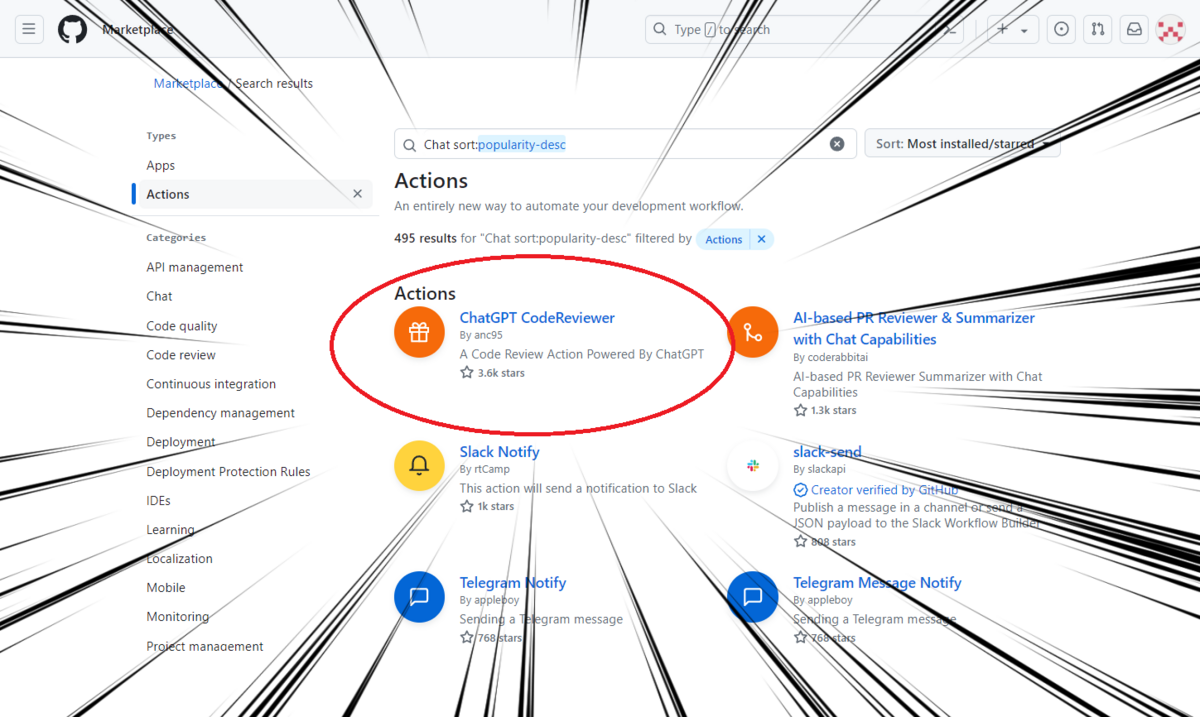Click the Actions filter chip label

pyautogui.click(x=724, y=239)
